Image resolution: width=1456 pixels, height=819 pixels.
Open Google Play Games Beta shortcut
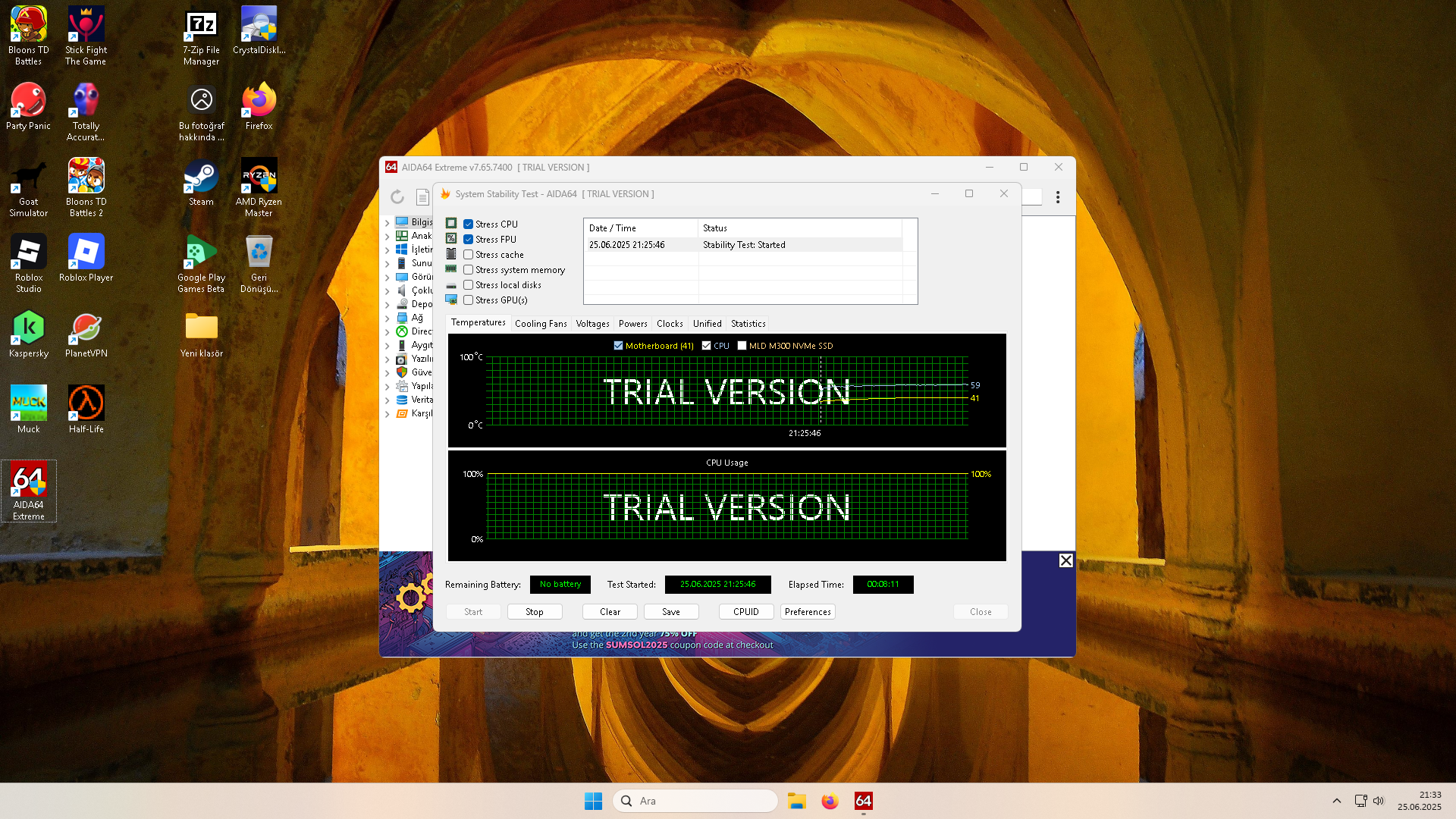tap(201, 263)
